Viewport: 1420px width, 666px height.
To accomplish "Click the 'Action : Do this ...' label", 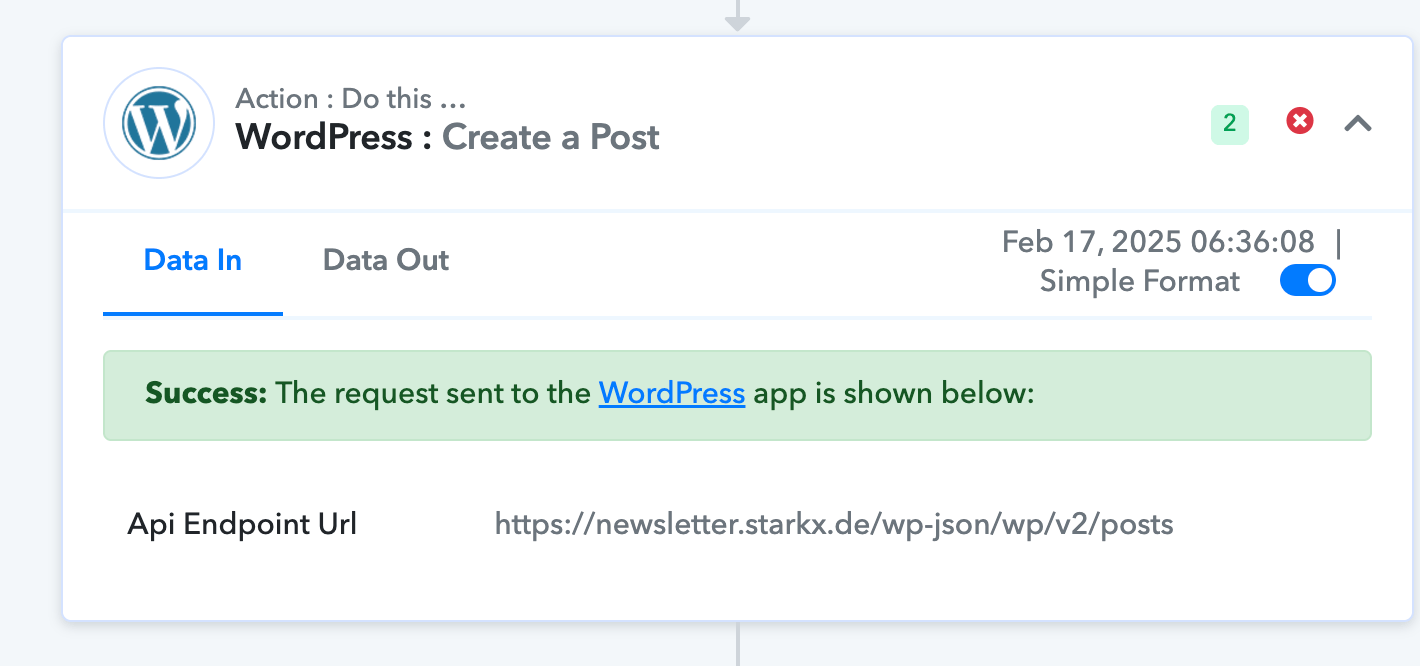I will click(351, 99).
